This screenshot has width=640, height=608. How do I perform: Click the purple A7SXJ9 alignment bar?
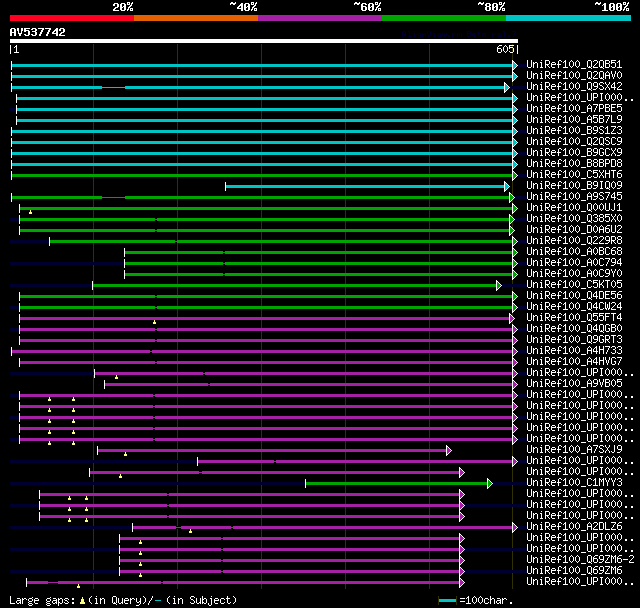274,450
